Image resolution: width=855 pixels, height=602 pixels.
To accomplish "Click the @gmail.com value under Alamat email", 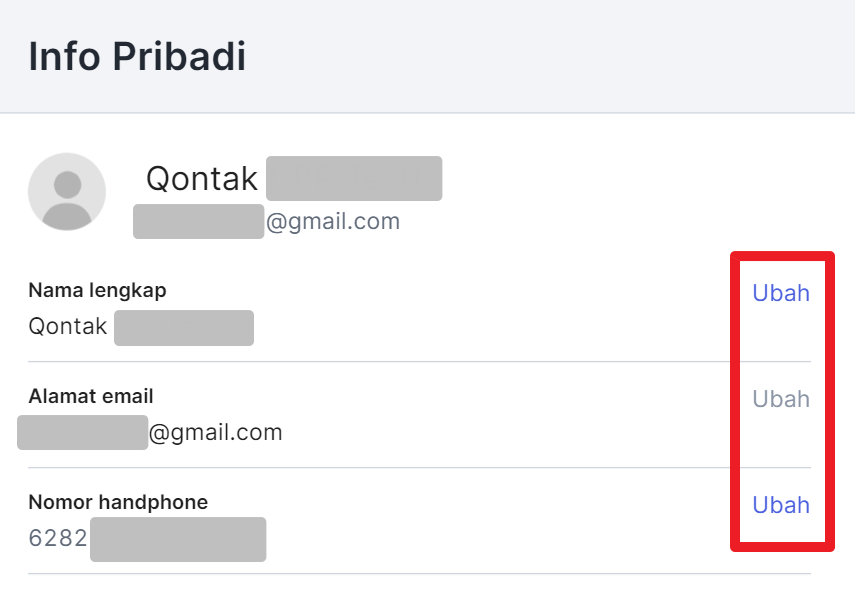I will coord(215,432).
